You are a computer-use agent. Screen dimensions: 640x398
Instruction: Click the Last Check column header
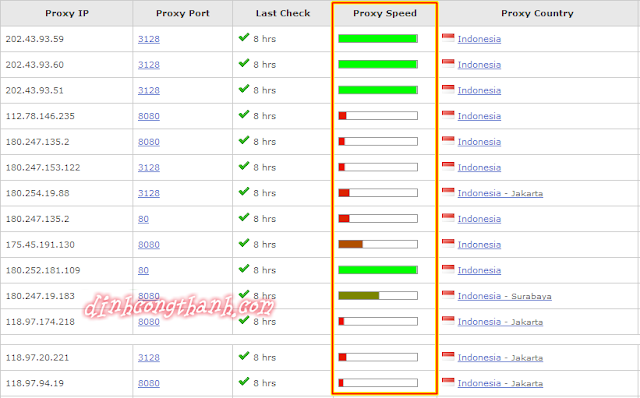282,13
